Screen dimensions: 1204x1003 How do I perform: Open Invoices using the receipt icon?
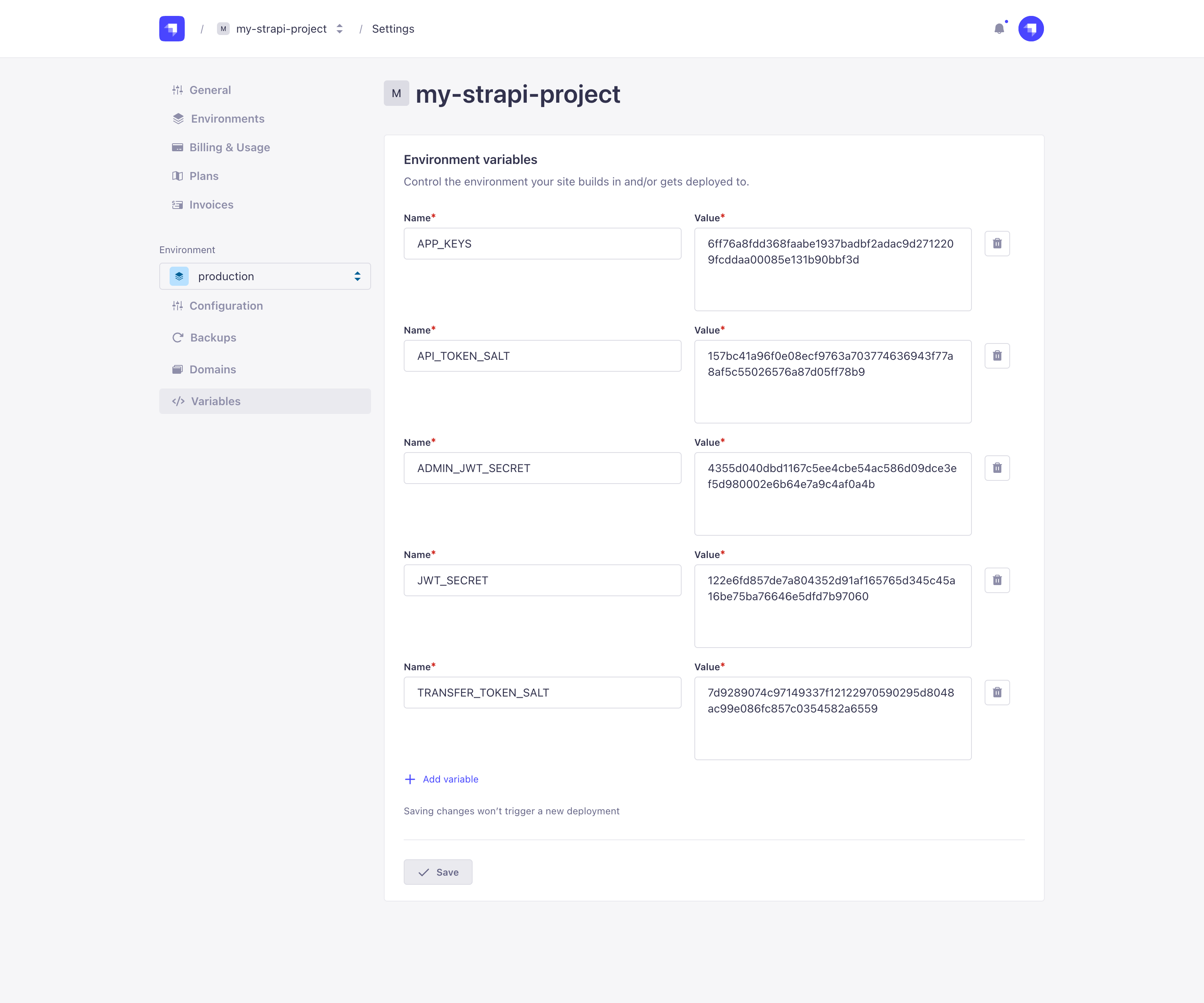pos(178,205)
